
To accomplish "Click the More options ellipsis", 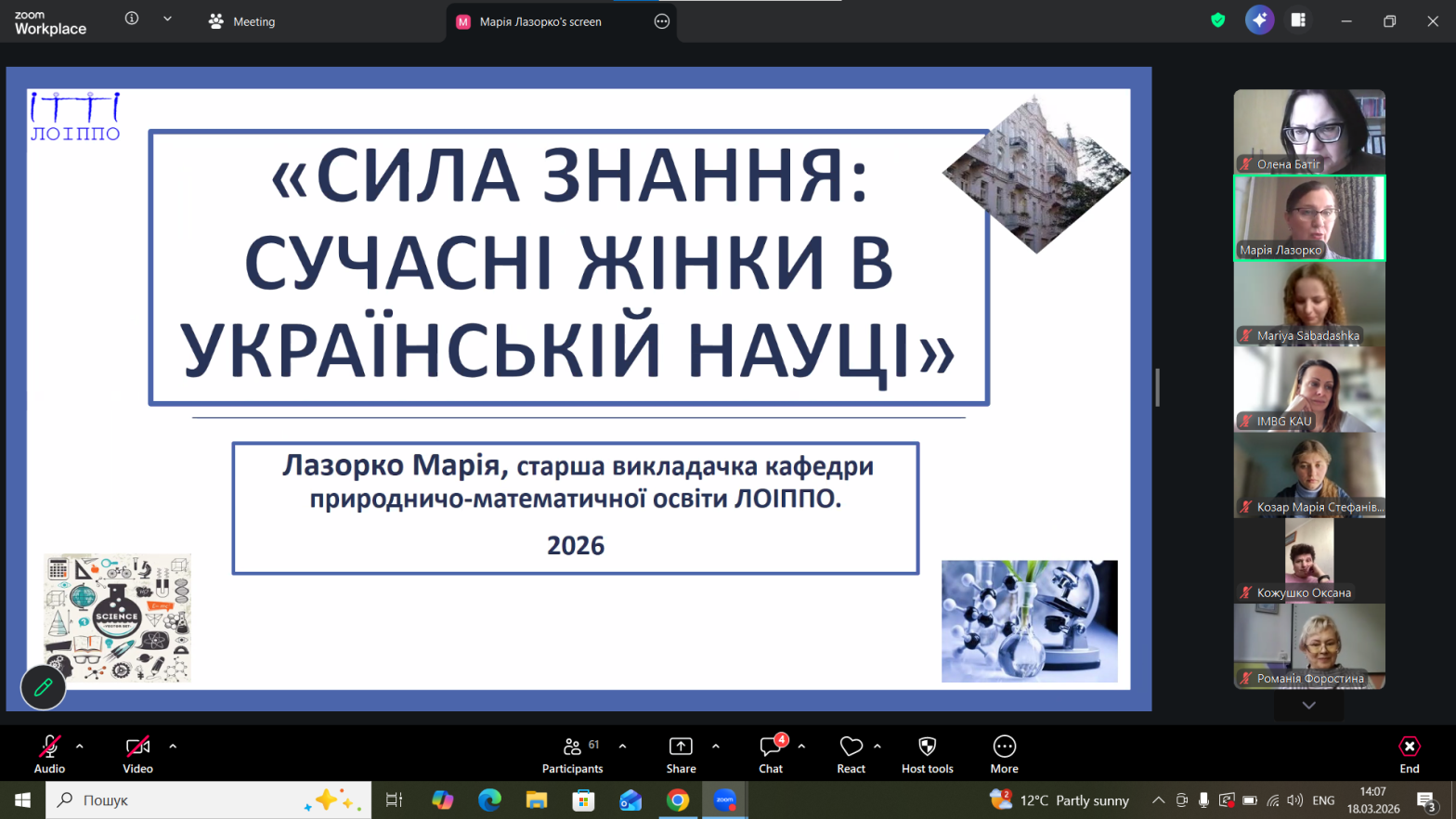I will [x=1004, y=754].
